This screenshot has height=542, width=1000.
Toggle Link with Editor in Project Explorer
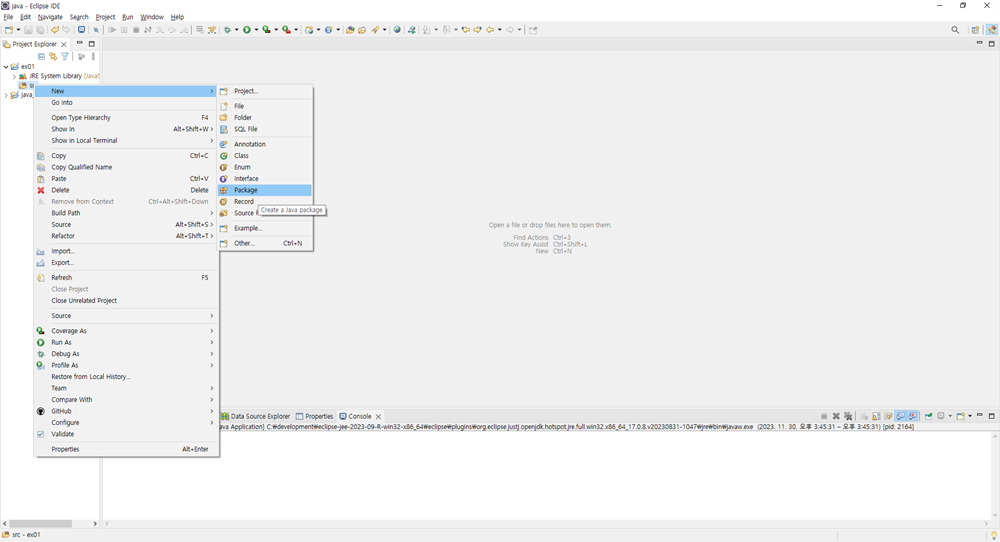click(53, 57)
